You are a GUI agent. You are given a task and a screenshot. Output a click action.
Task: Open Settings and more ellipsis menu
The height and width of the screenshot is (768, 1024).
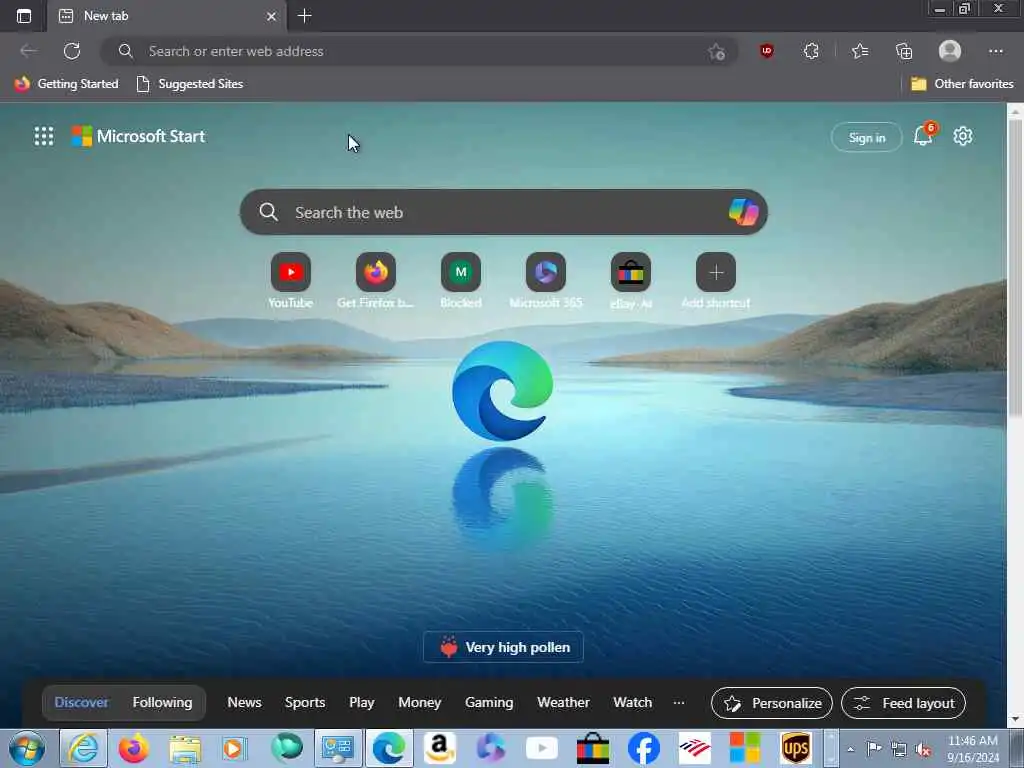tap(995, 51)
